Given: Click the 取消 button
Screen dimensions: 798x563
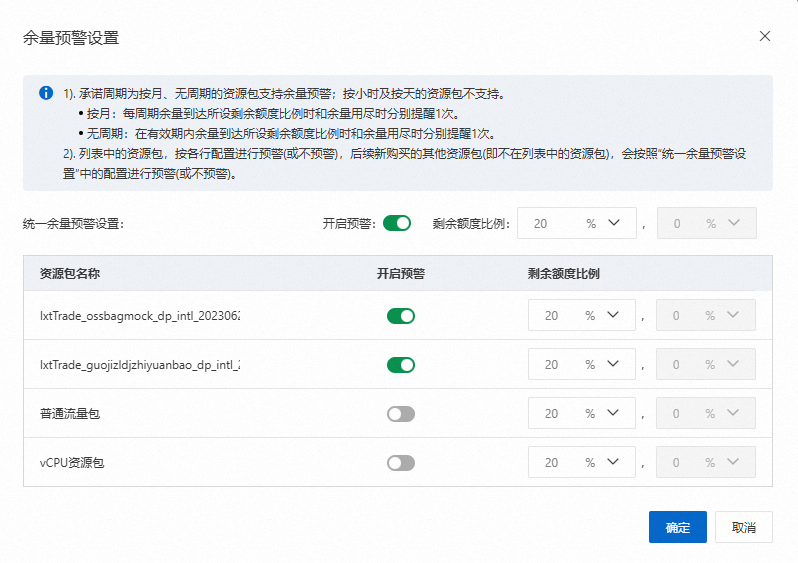Looking at the screenshot, I should click(x=744, y=527).
